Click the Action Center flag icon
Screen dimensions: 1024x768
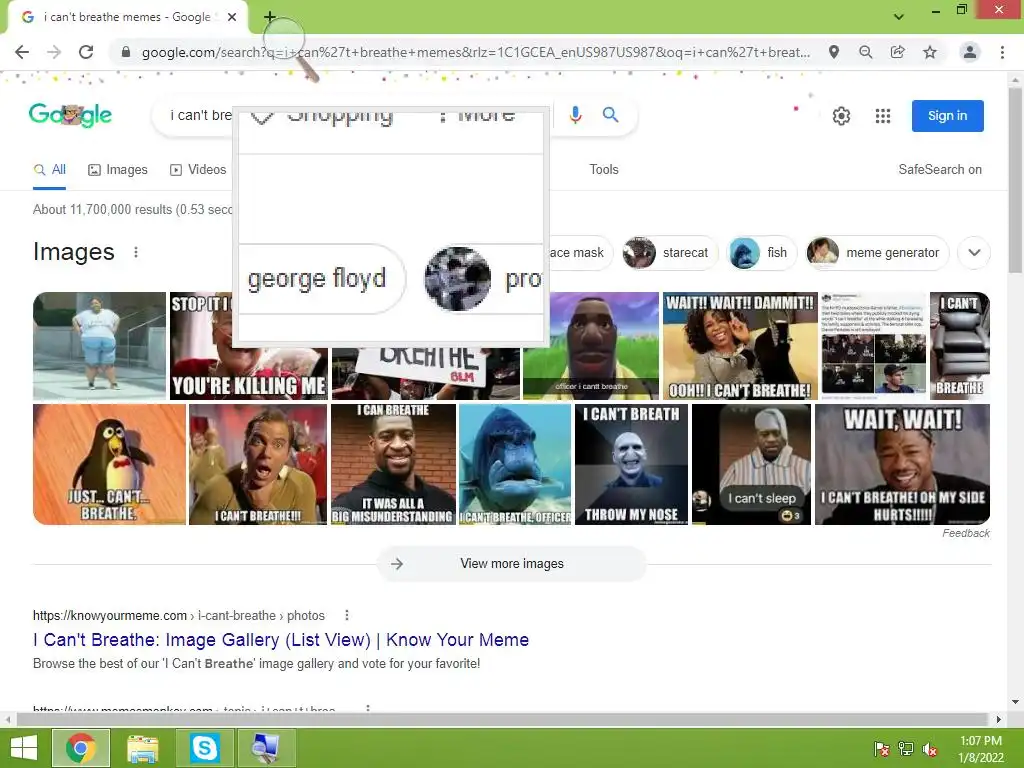pyautogui.click(x=881, y=749)
